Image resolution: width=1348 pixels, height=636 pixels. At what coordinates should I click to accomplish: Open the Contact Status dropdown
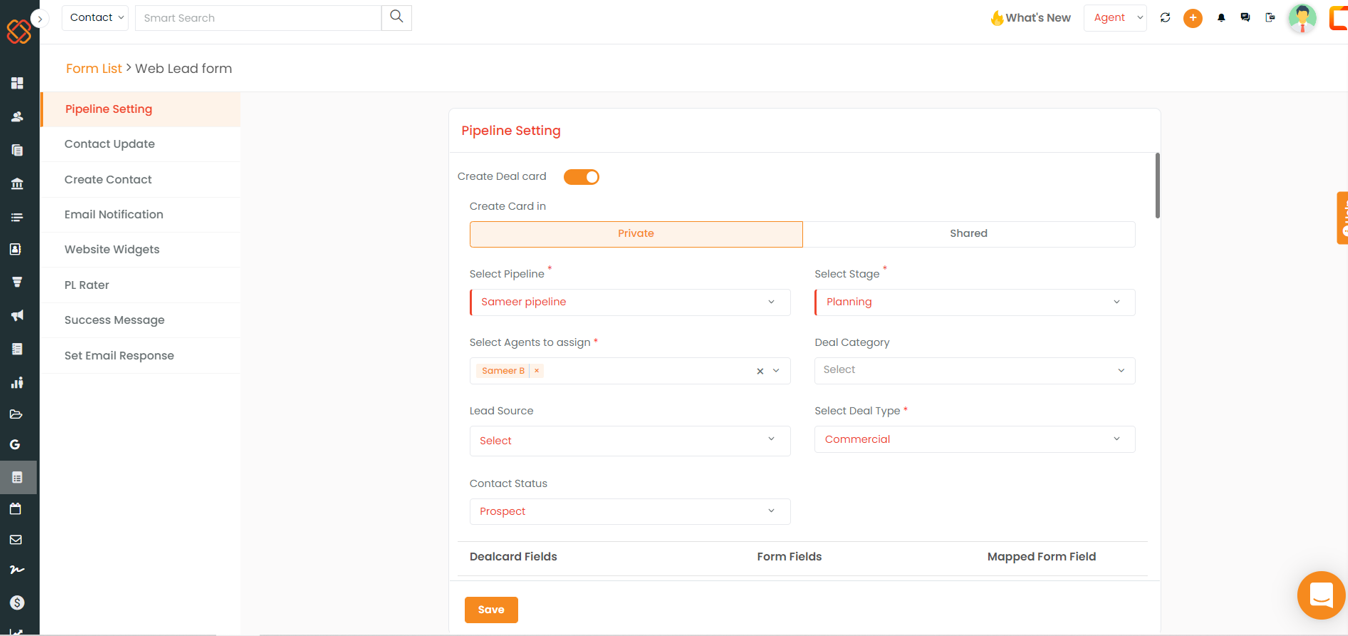click(x=630, y=511)
